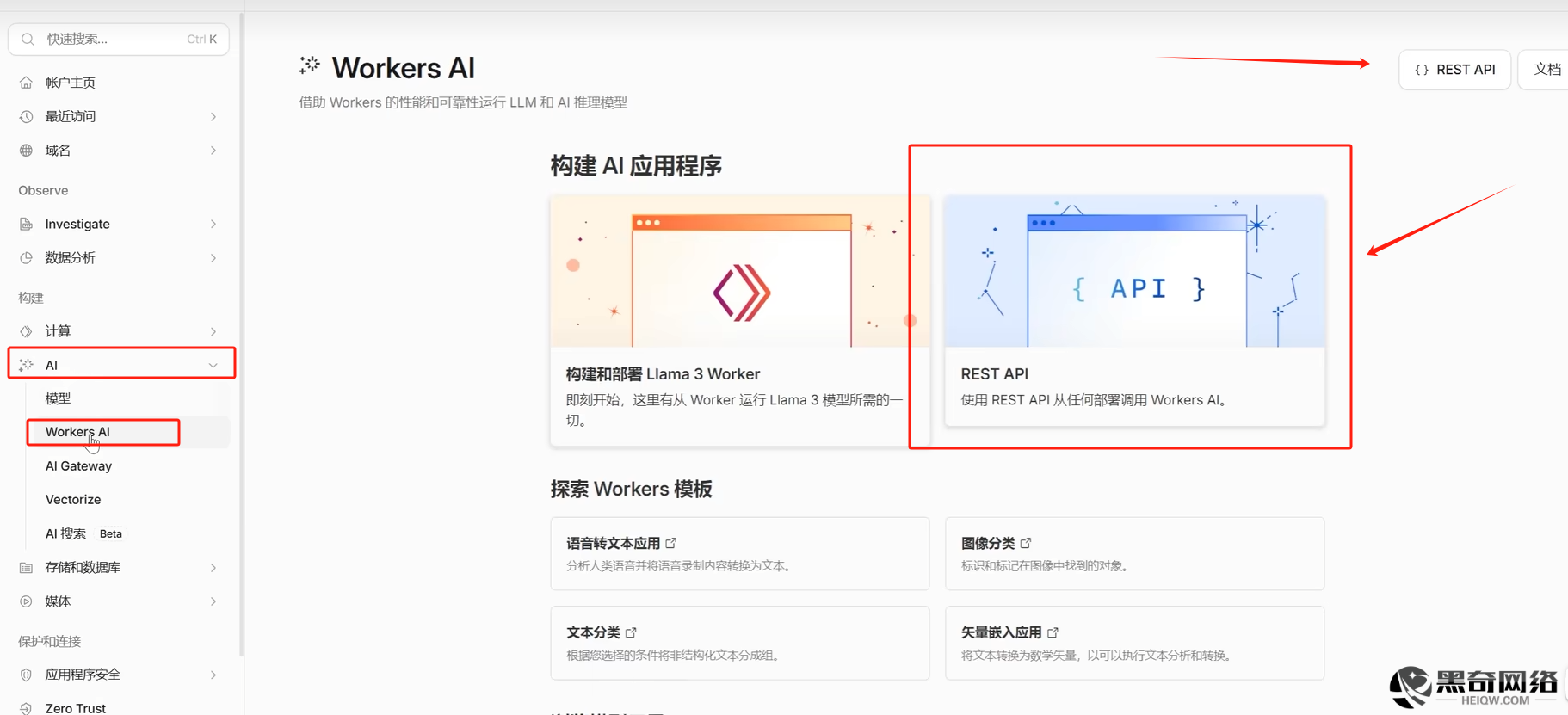The image size is (1568, 715).
Task: Click external link icon beside 语音转文本应用
Action: 671,543
